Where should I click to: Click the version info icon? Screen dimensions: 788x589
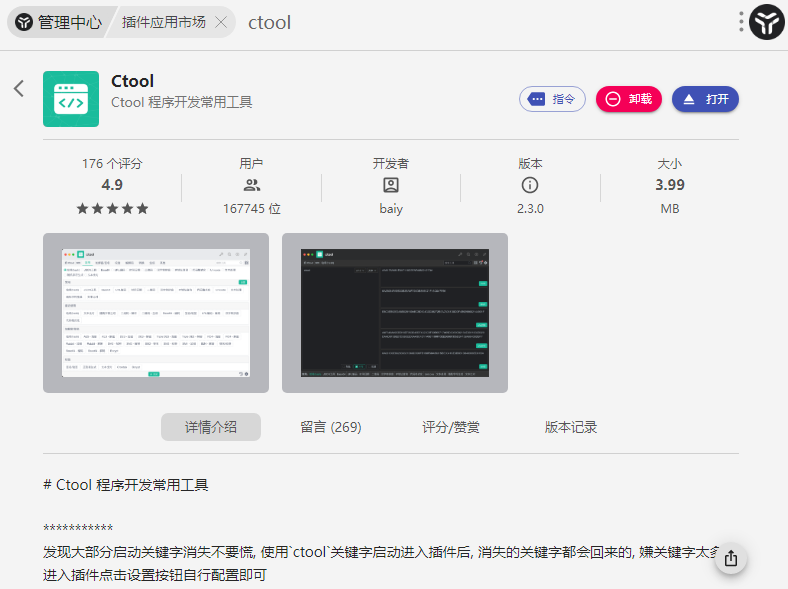point(530,185)
